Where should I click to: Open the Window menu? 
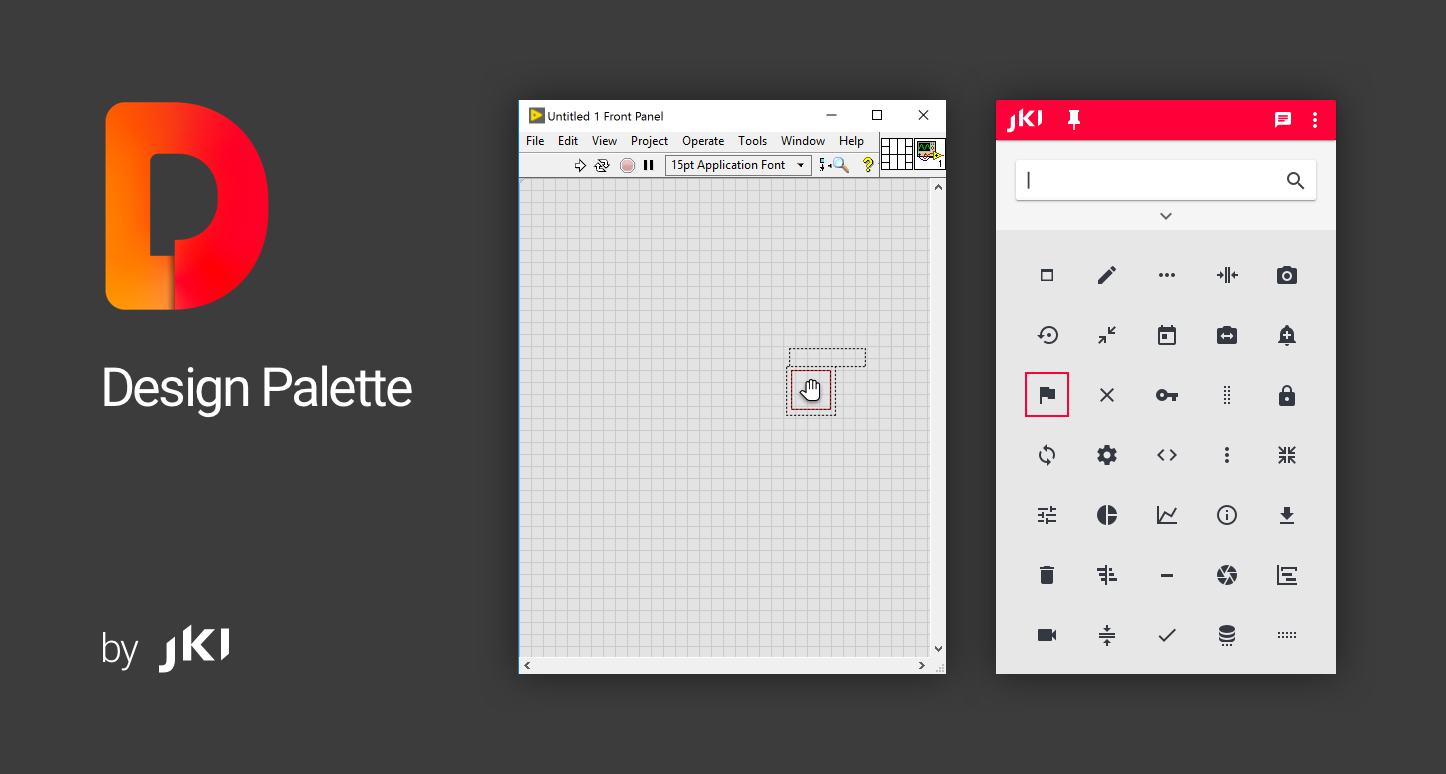(x=803, y=141)
